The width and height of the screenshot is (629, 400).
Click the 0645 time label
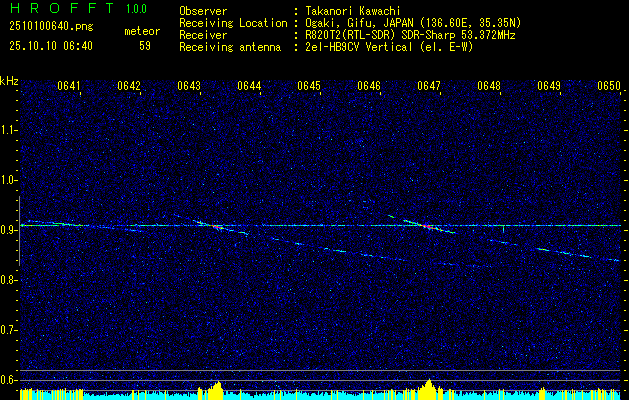click(x=309, y=87)
